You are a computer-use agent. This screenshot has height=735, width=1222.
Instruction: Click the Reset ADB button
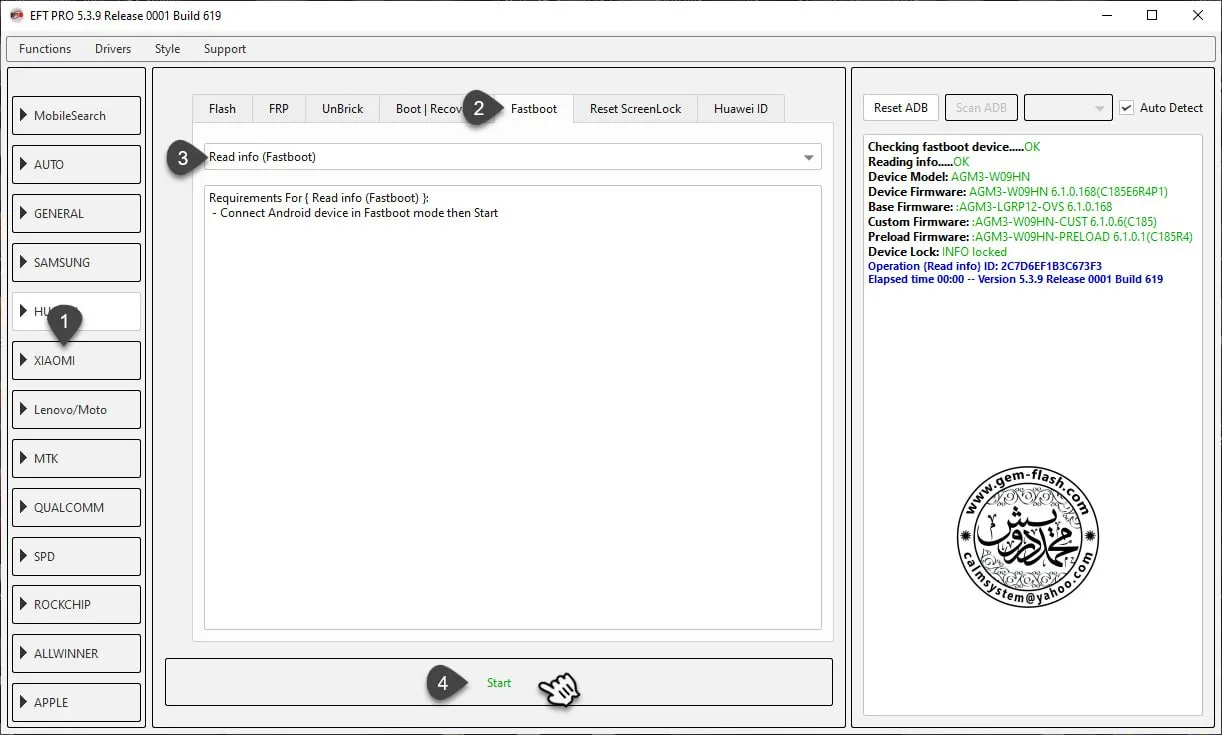(x=901, y=108)
